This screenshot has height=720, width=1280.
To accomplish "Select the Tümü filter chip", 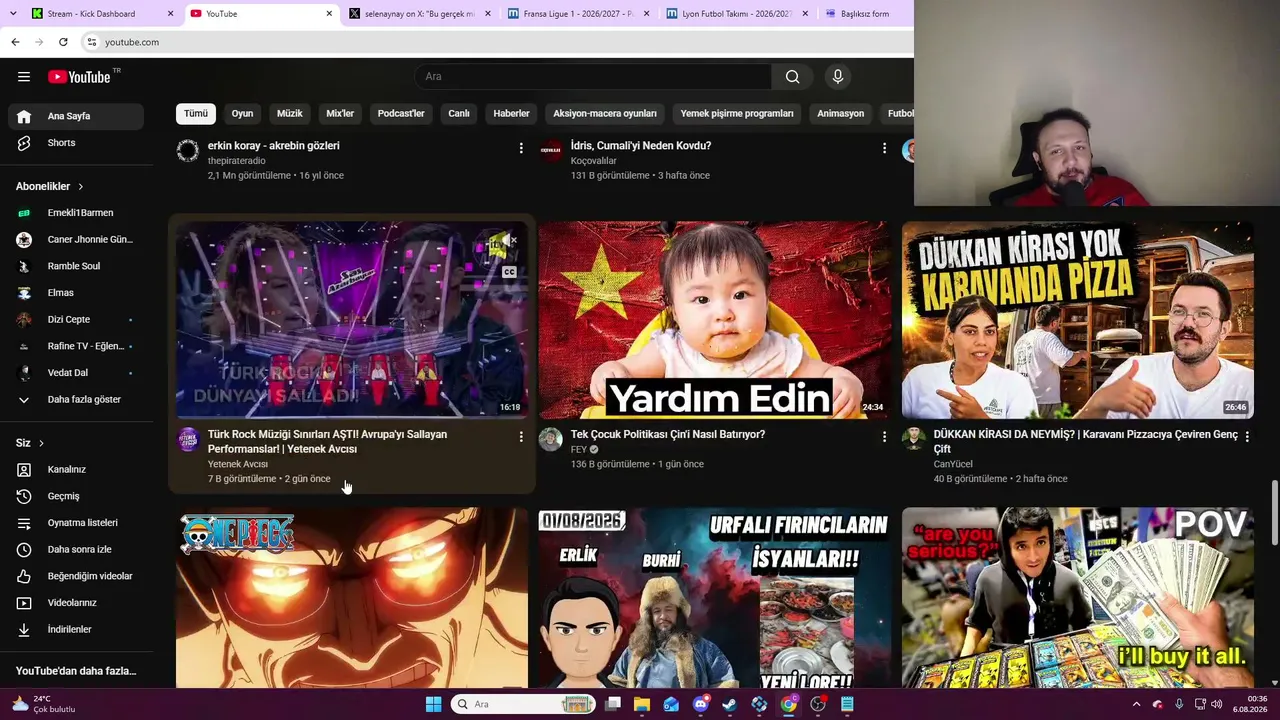I will click(196, 114).
